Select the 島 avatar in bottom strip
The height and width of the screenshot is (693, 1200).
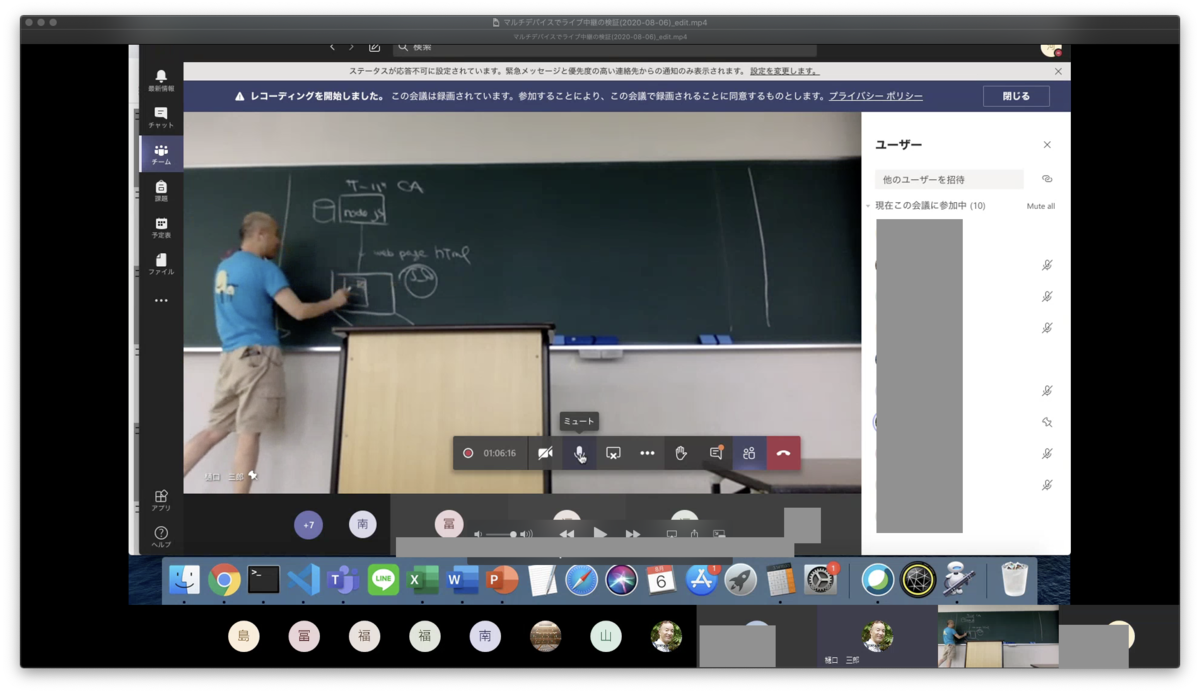pyautogui.click(x=244, y=636)
